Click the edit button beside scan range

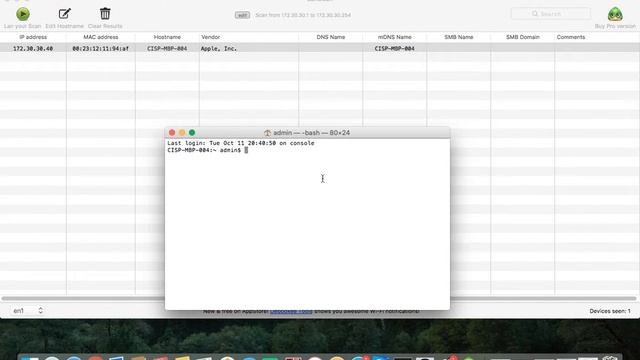coord(242,15)
